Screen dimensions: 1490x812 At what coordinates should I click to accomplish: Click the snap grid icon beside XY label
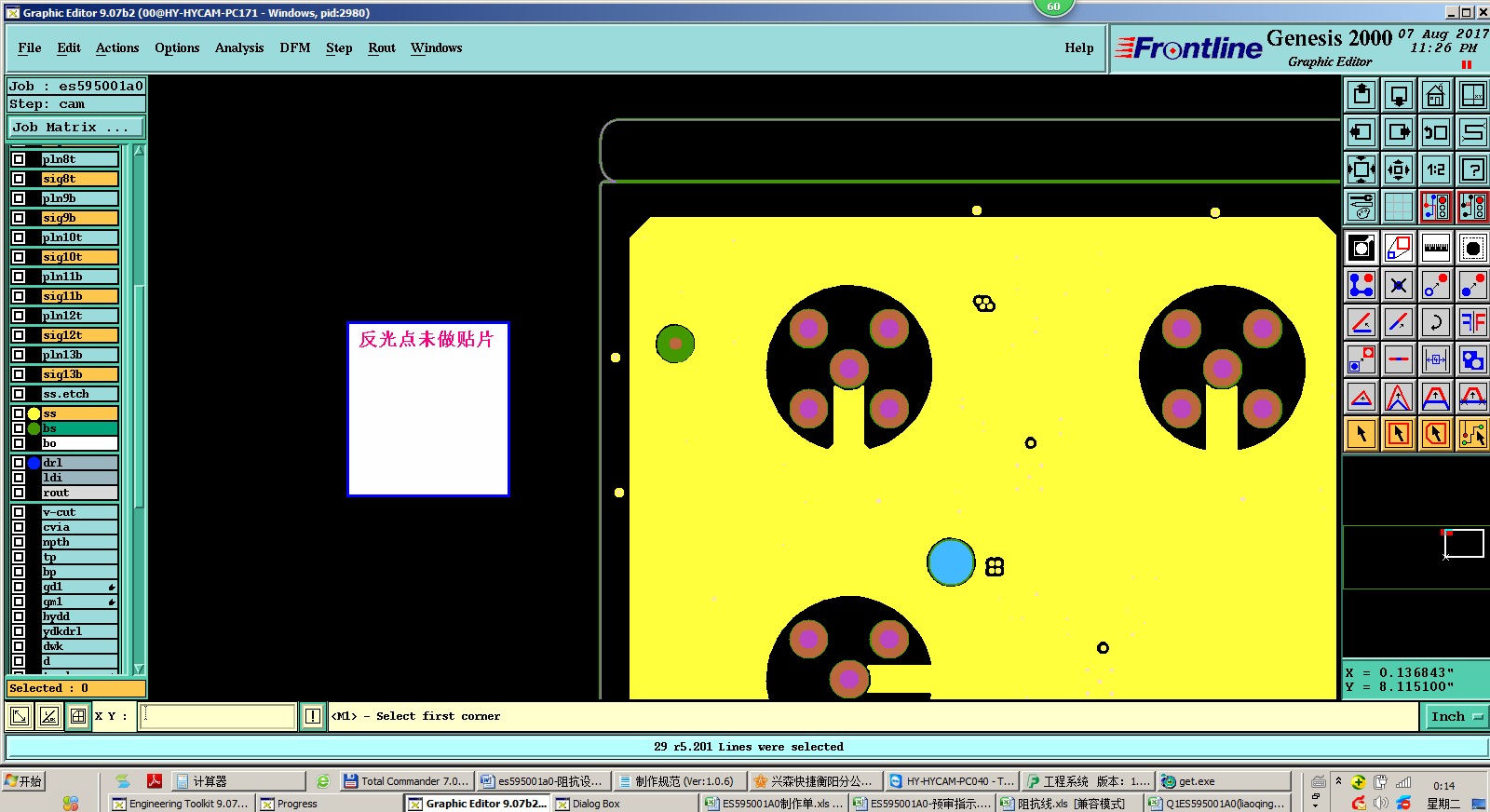[x=78, y=716]
